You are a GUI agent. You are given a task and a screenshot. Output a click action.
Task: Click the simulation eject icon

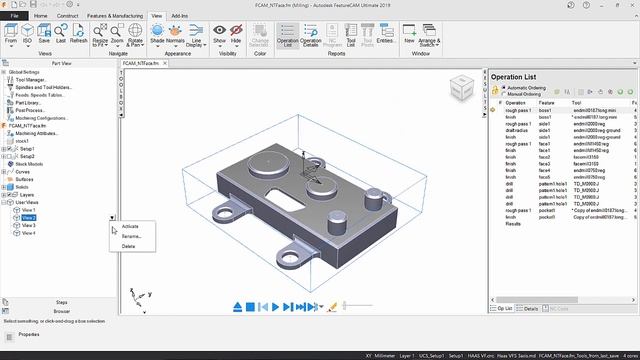point(238,307)
